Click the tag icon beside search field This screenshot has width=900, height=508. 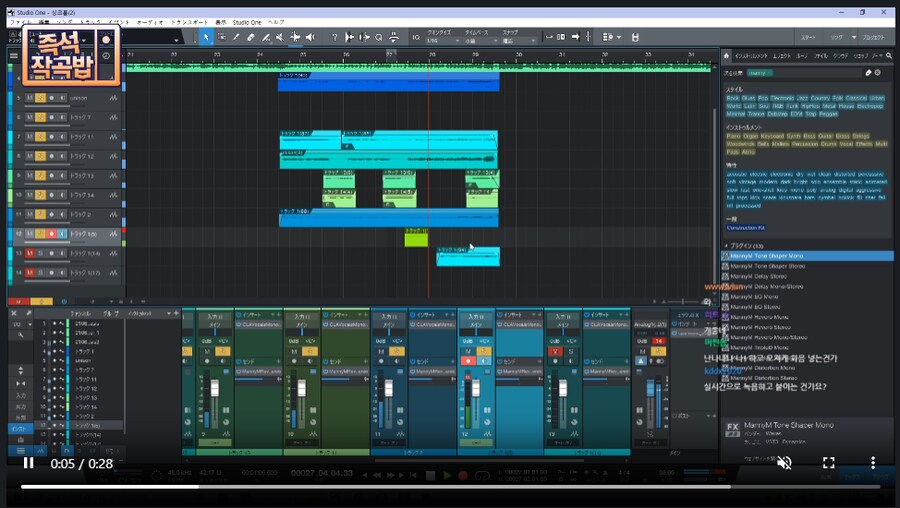(x=868, y=73)
